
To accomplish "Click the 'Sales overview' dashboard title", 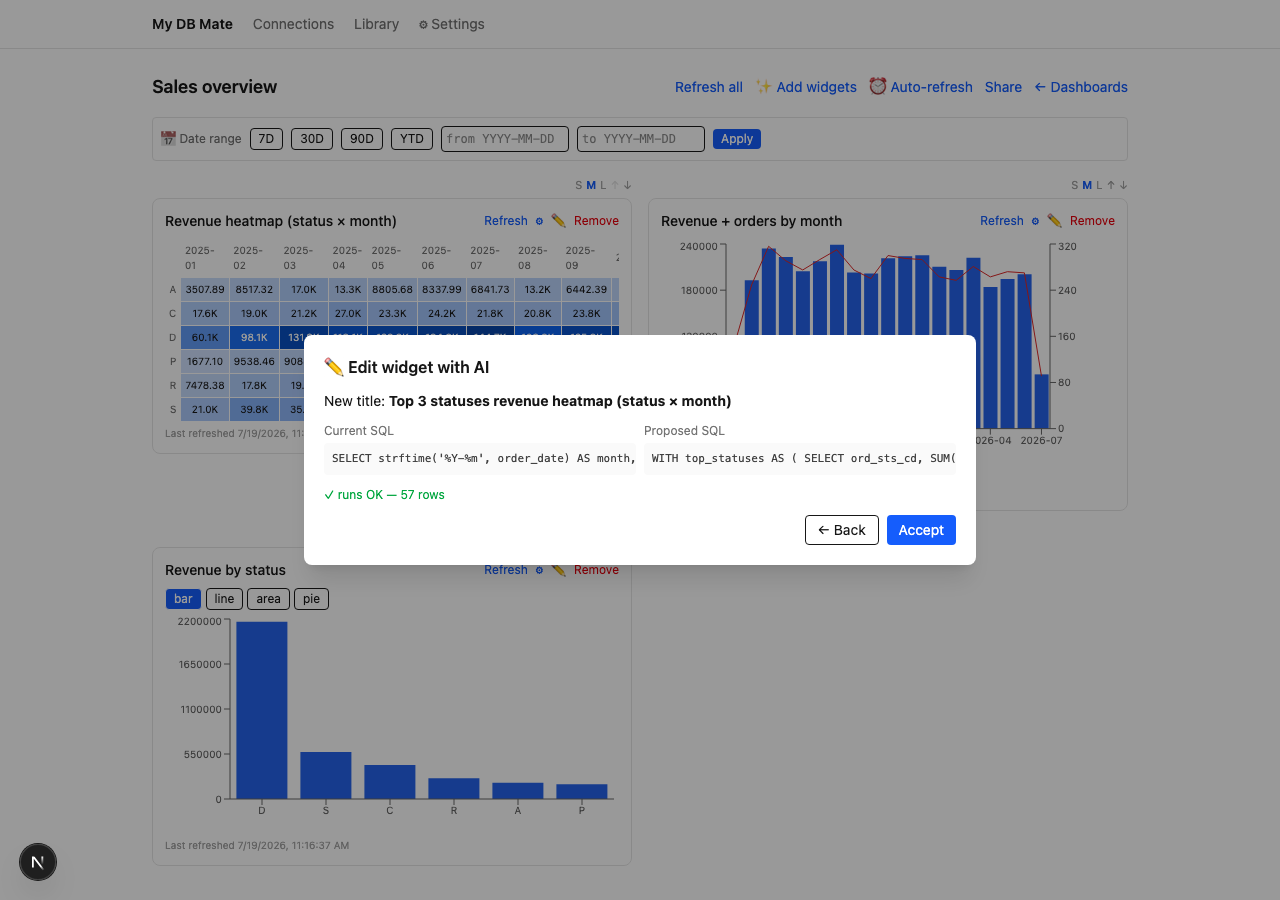I will (x=214, y=87).
